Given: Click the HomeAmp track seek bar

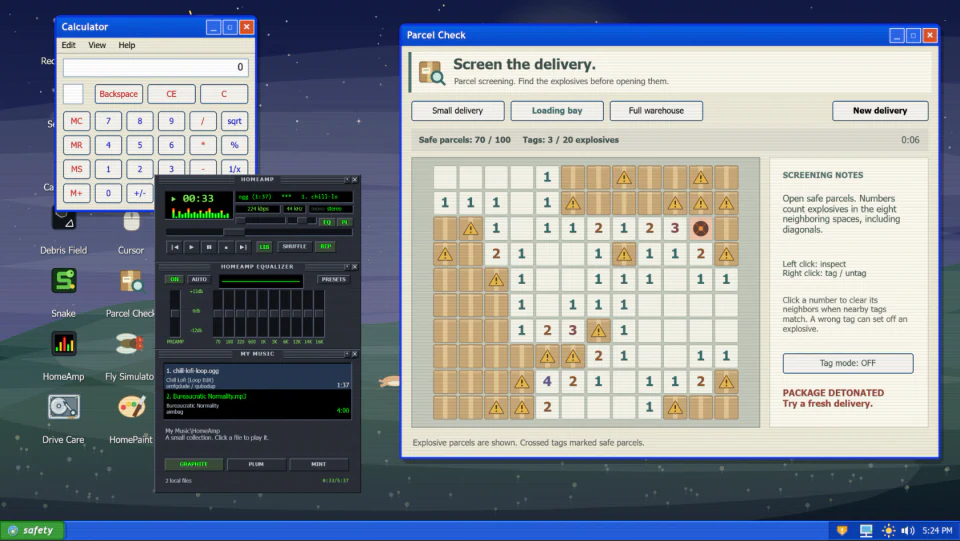Looking at the screenshot, I should [260, 231].
